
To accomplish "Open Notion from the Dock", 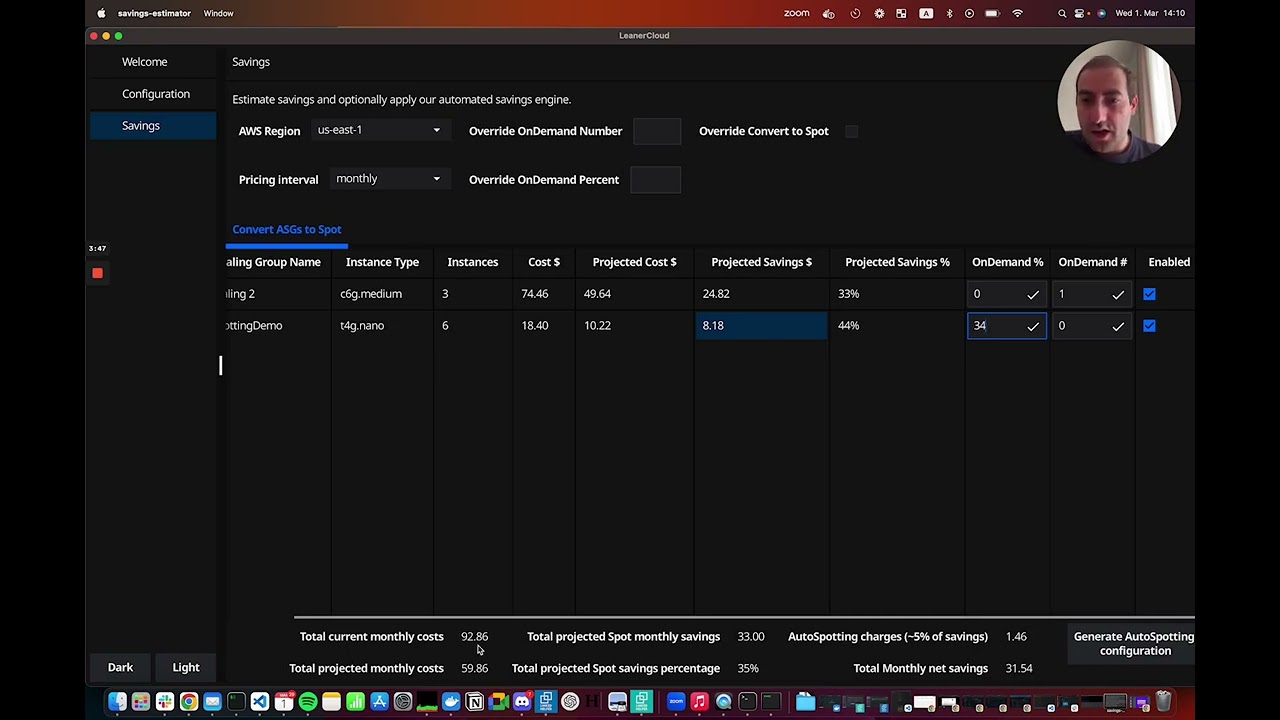I will click(476, 702).
